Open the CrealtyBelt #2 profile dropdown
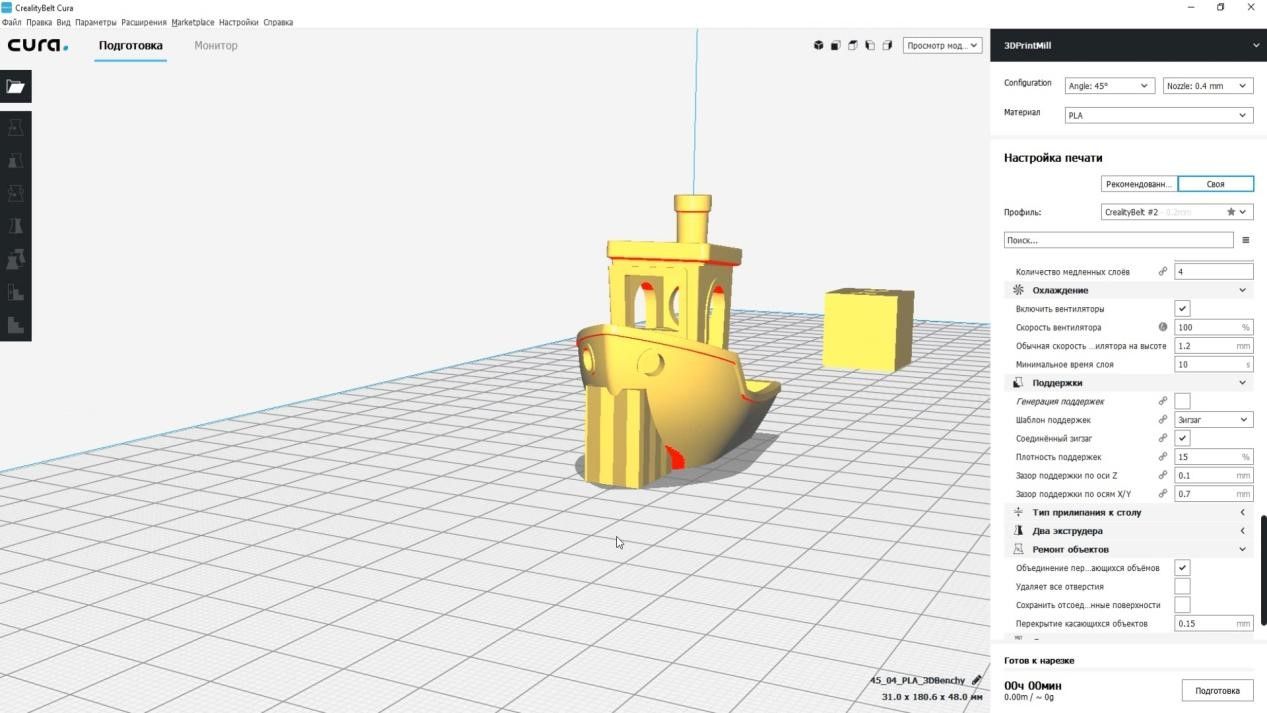 coord(1177,212)
